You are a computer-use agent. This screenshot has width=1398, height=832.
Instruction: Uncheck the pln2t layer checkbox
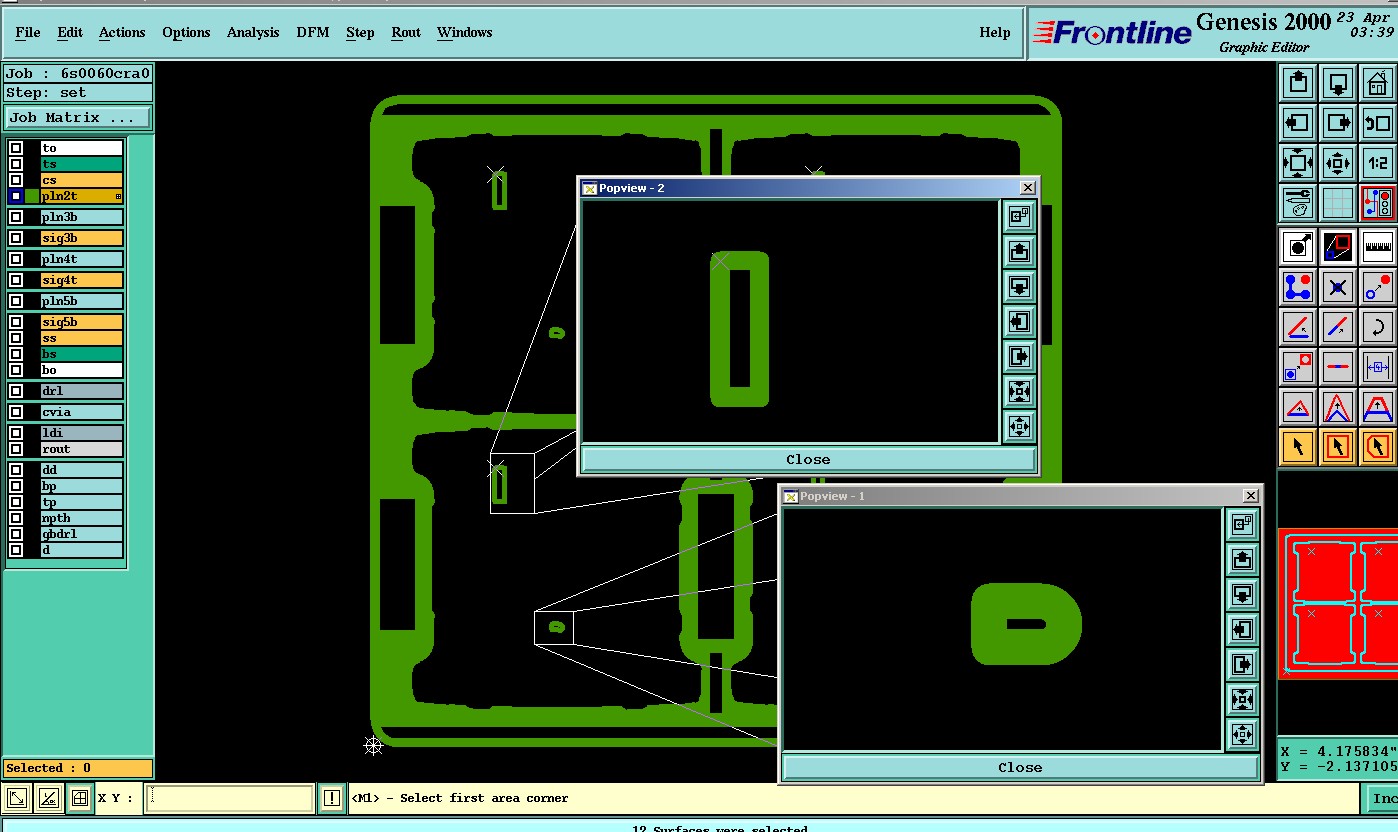(16, 196)
